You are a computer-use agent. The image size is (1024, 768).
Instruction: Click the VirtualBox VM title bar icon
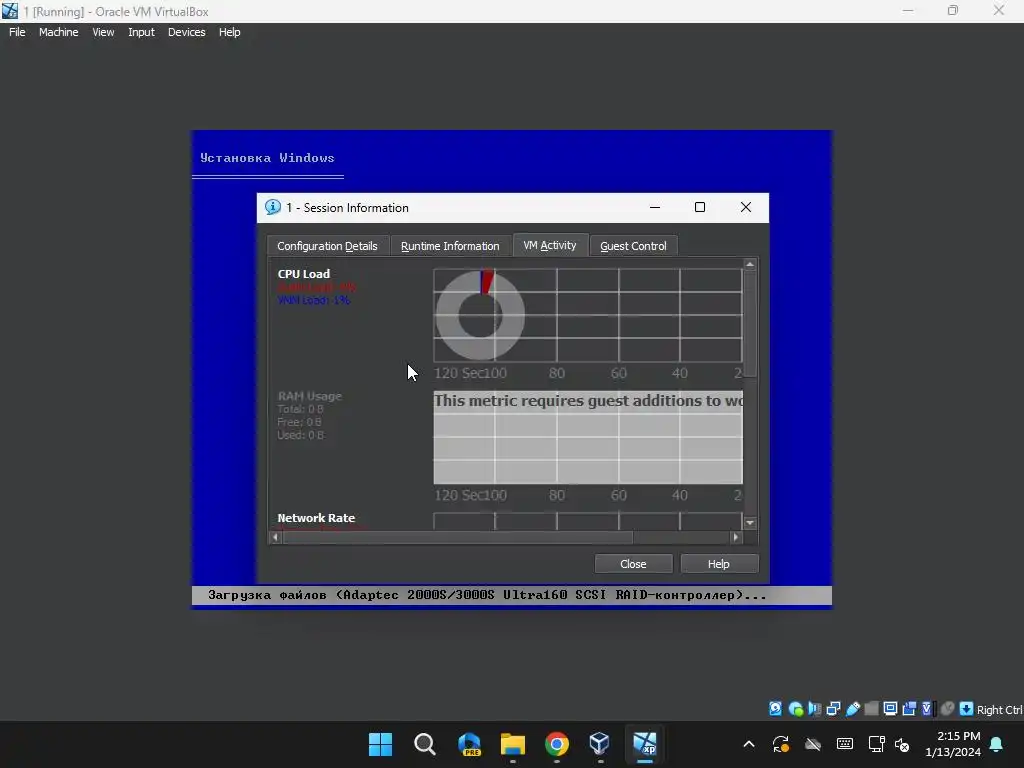(10, 11)
